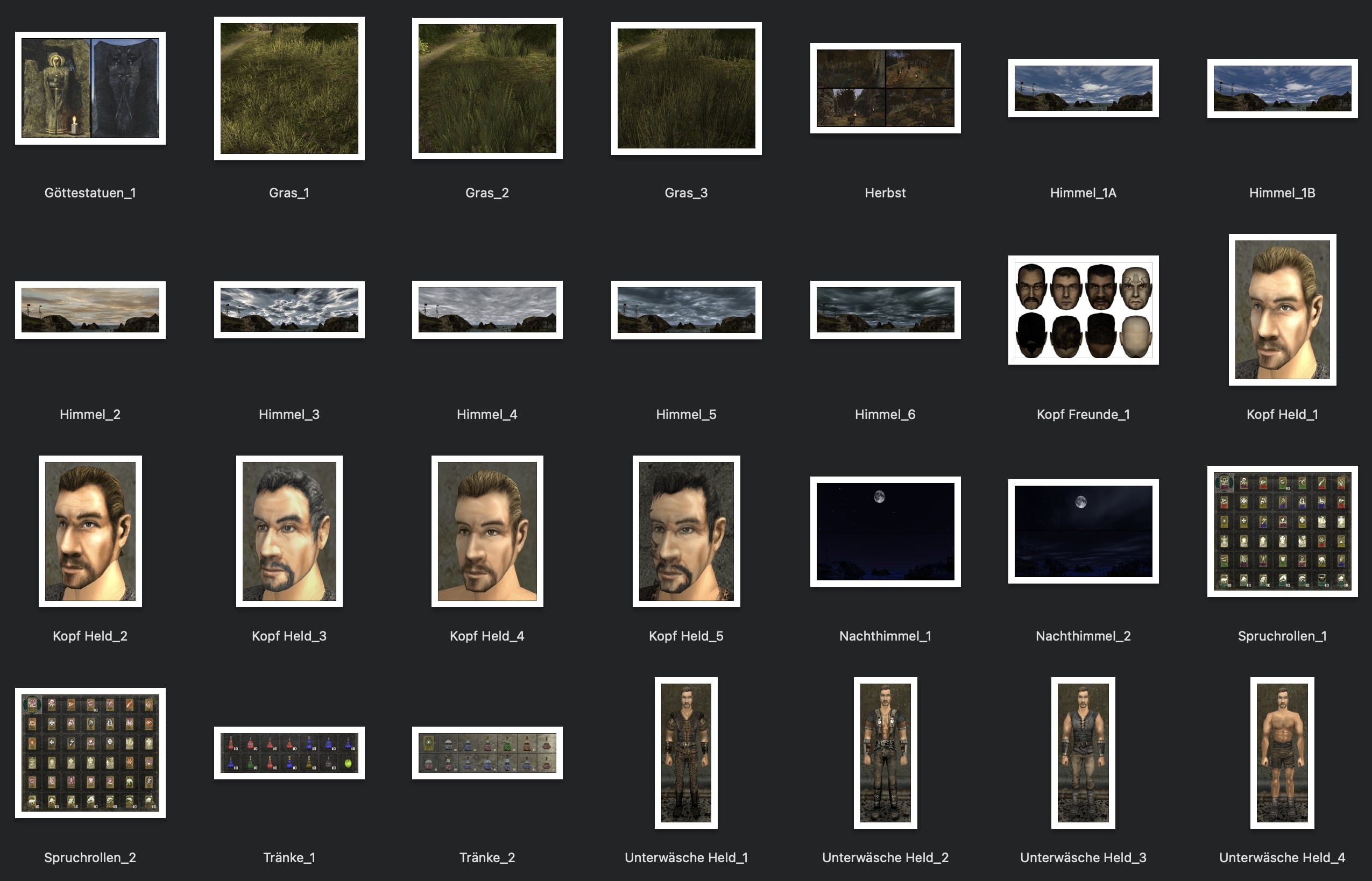Select the Göttestatuen_1 image thumbnail
1372x881 pixels.
pyautogui.click(x=90, y=88)
